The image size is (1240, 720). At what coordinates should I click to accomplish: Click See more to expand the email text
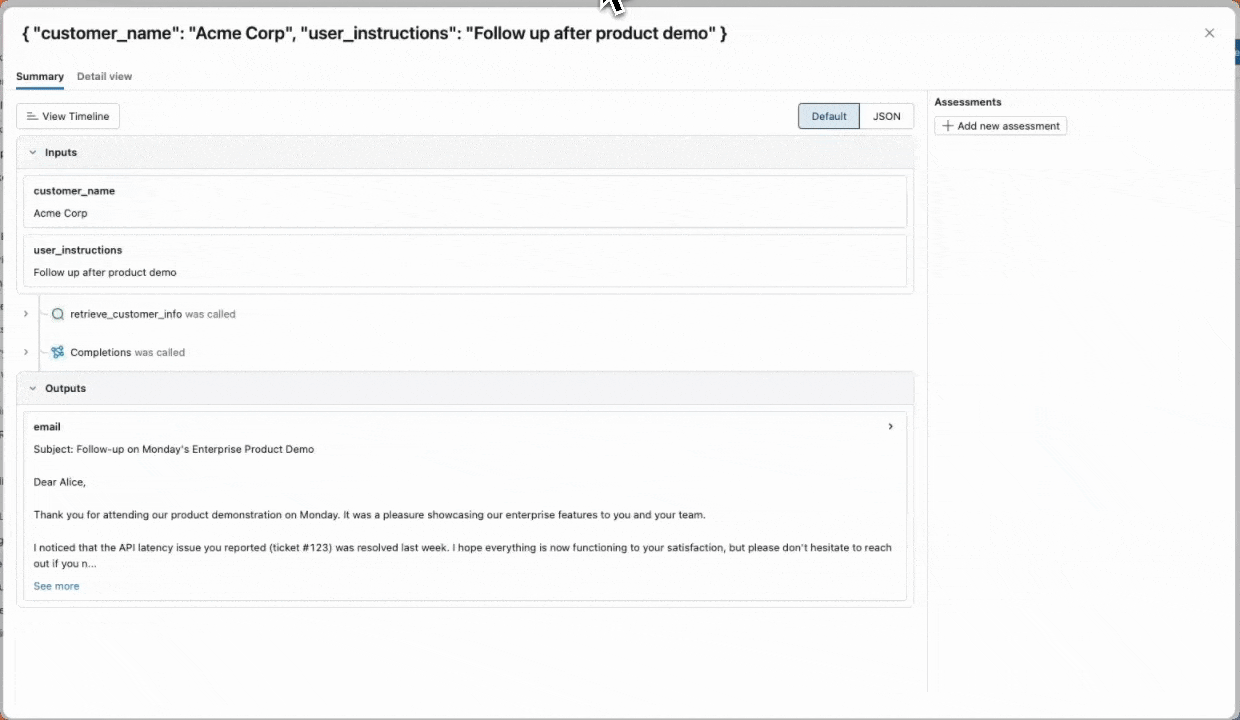click(x=56, y=585)
